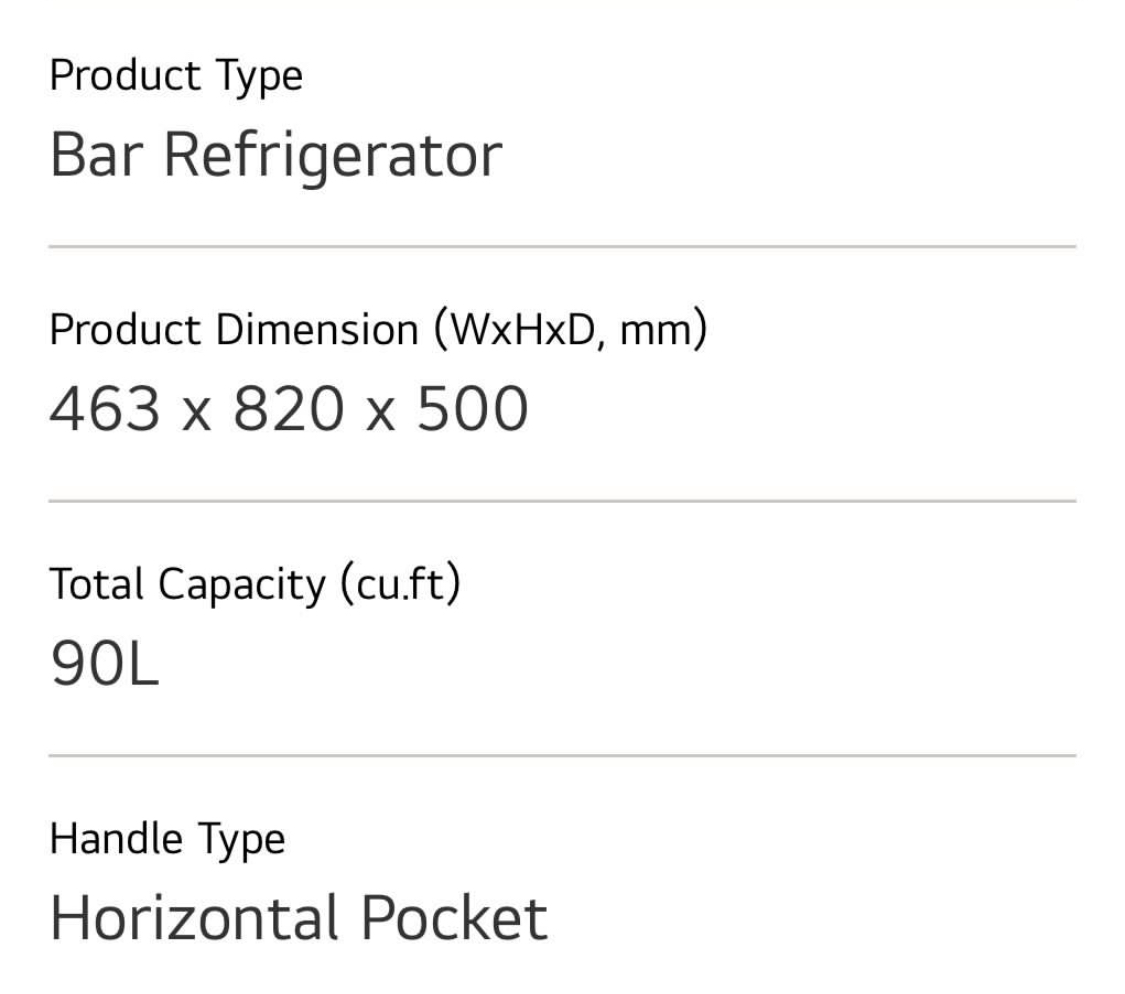Click the "Total Capacity" label
The image size is (1125, 994).
click(x=187, y=585)
